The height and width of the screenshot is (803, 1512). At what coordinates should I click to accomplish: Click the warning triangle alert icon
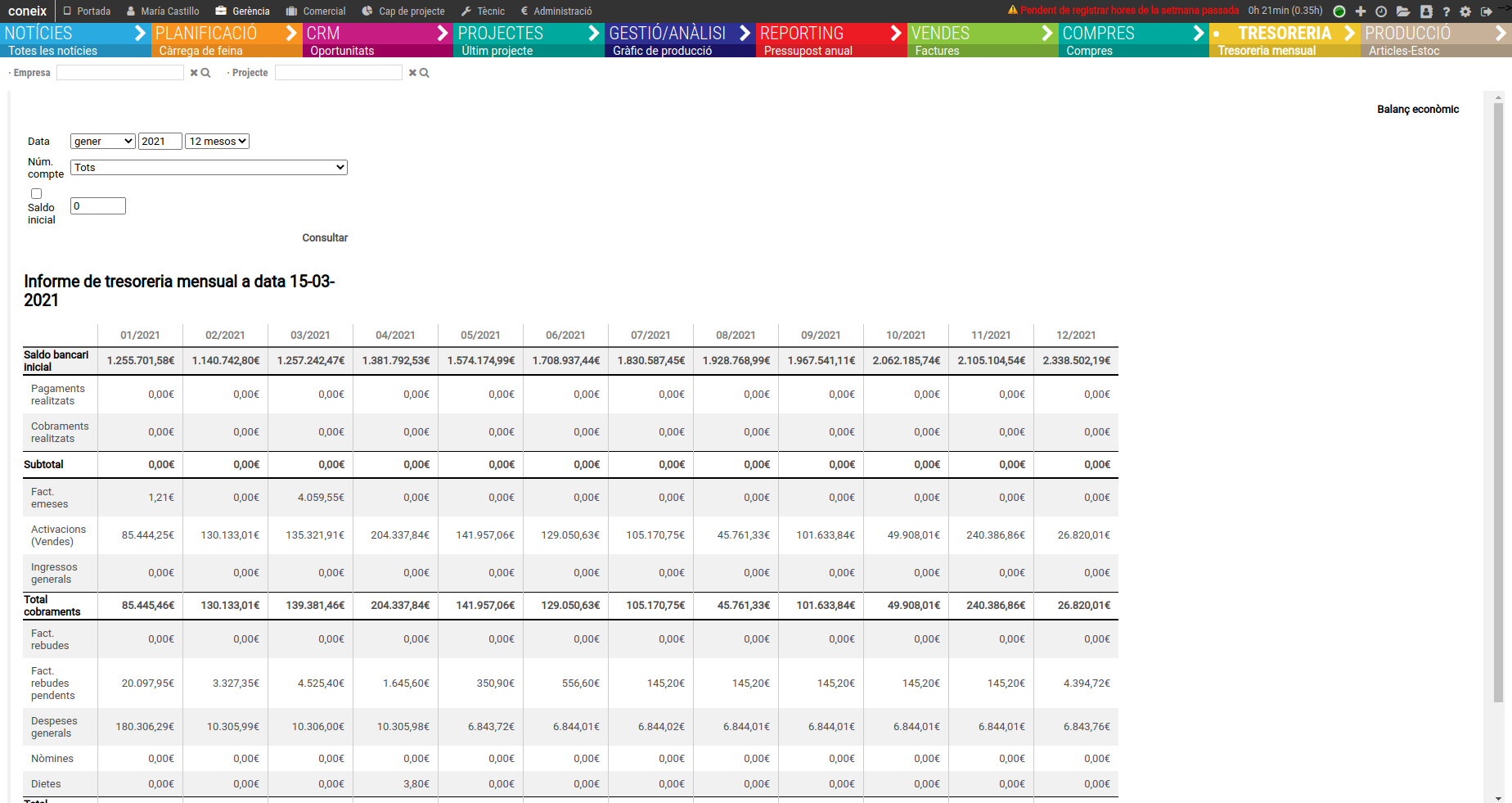(1013, 10)
